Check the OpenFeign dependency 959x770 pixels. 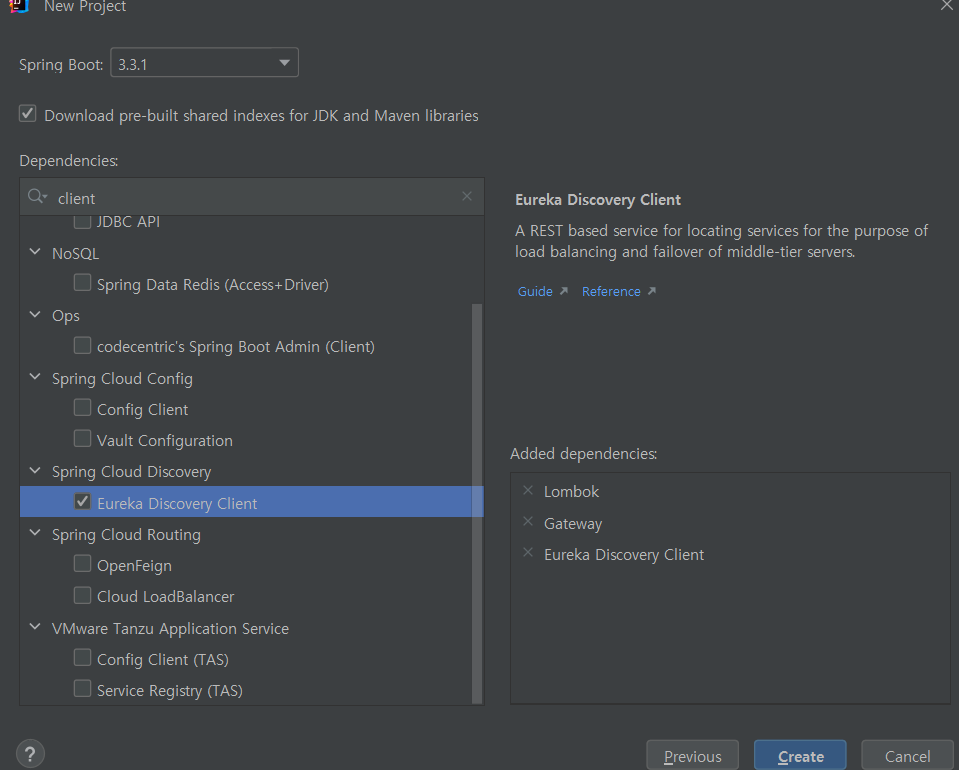(82, 563)
